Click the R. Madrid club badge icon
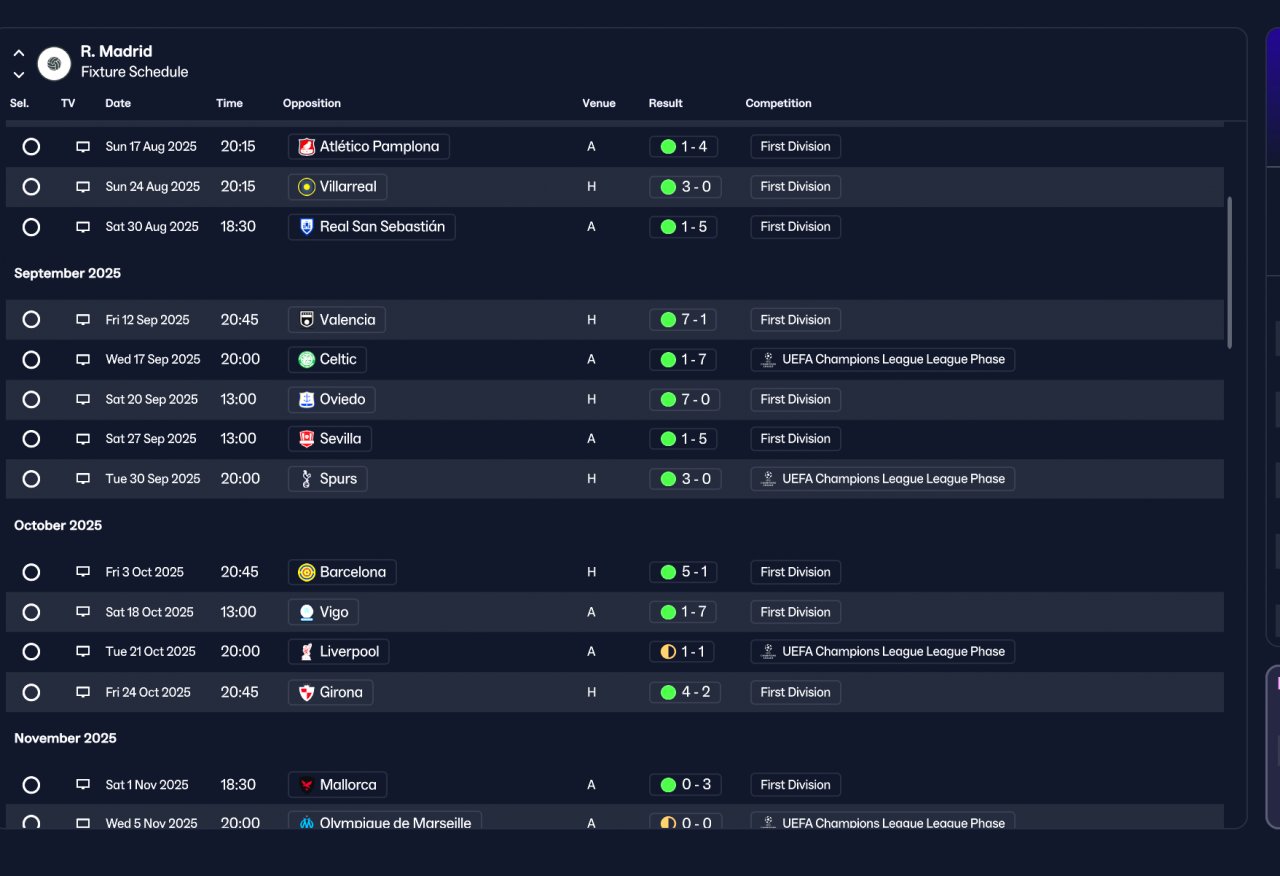The height and width of the screenshot is (876, 1280). [x=54, y=64]
